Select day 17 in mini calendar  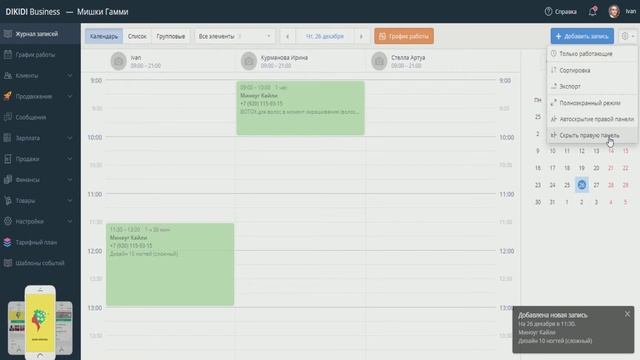point(552,168)
